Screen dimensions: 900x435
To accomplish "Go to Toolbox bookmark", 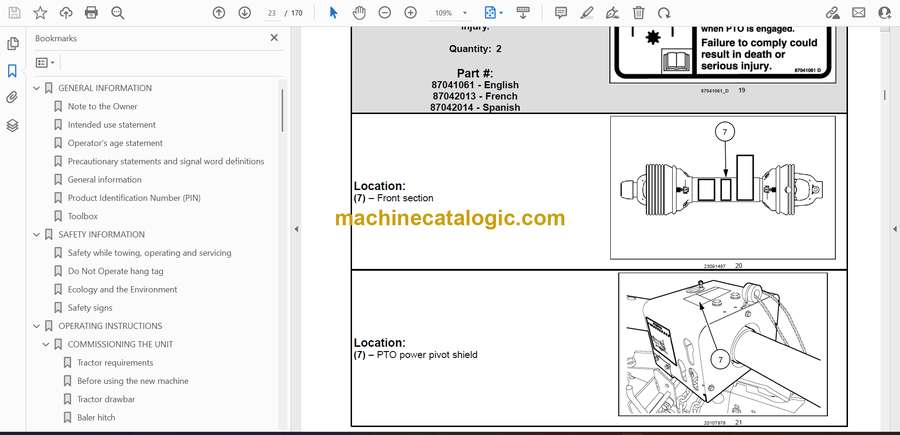I will 83,216.
